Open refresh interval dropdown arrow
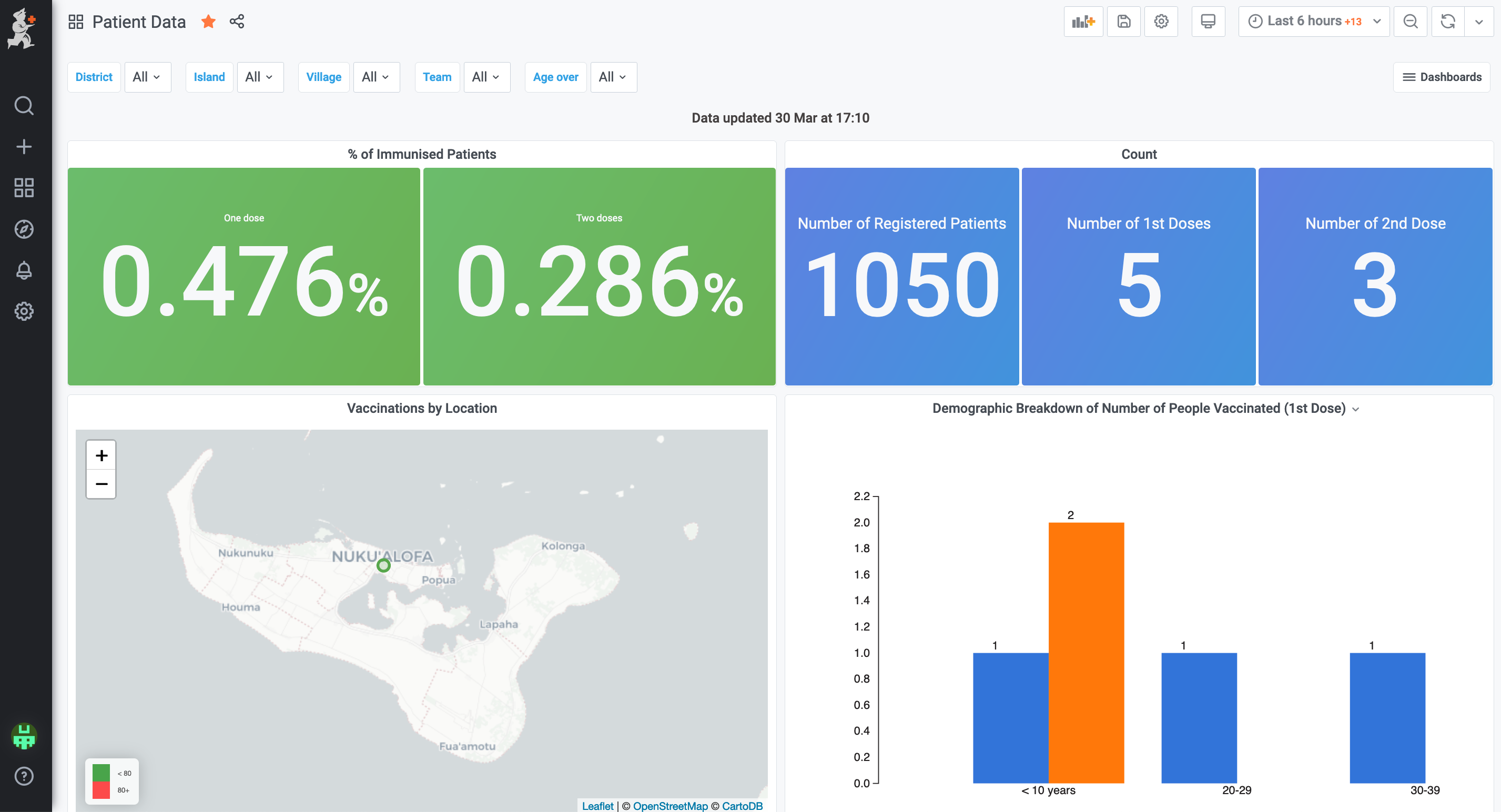Screen dimensions: 1501x812 (1479, 22)
